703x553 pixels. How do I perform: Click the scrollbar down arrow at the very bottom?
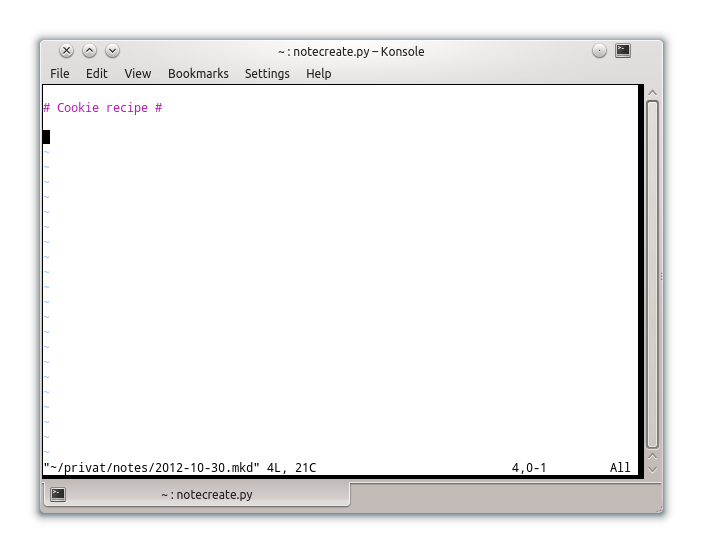pyautogui.click(x=653, y=470)
